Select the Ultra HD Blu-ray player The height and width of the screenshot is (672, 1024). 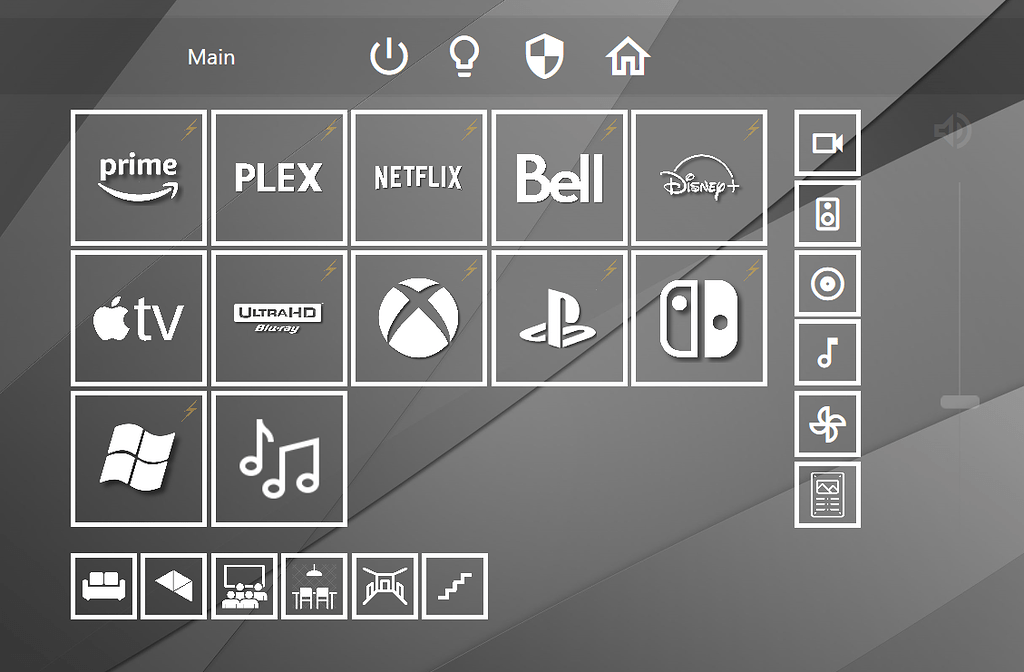coord(279,318)
